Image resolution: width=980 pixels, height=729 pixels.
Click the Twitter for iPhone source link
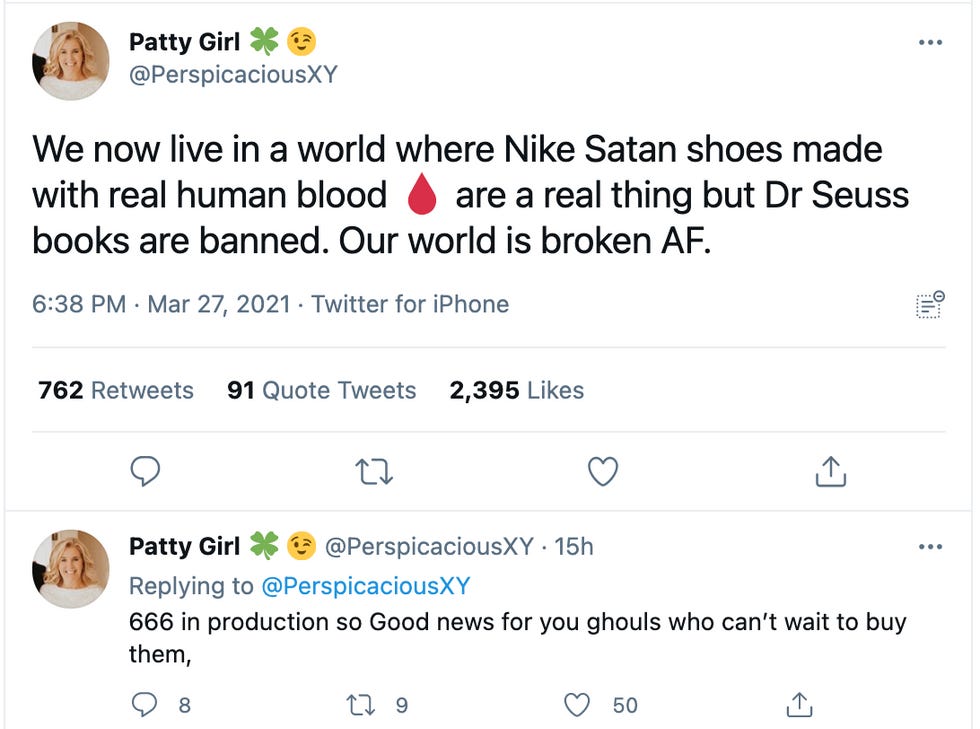pyautogui.click(x=410, y=304)
